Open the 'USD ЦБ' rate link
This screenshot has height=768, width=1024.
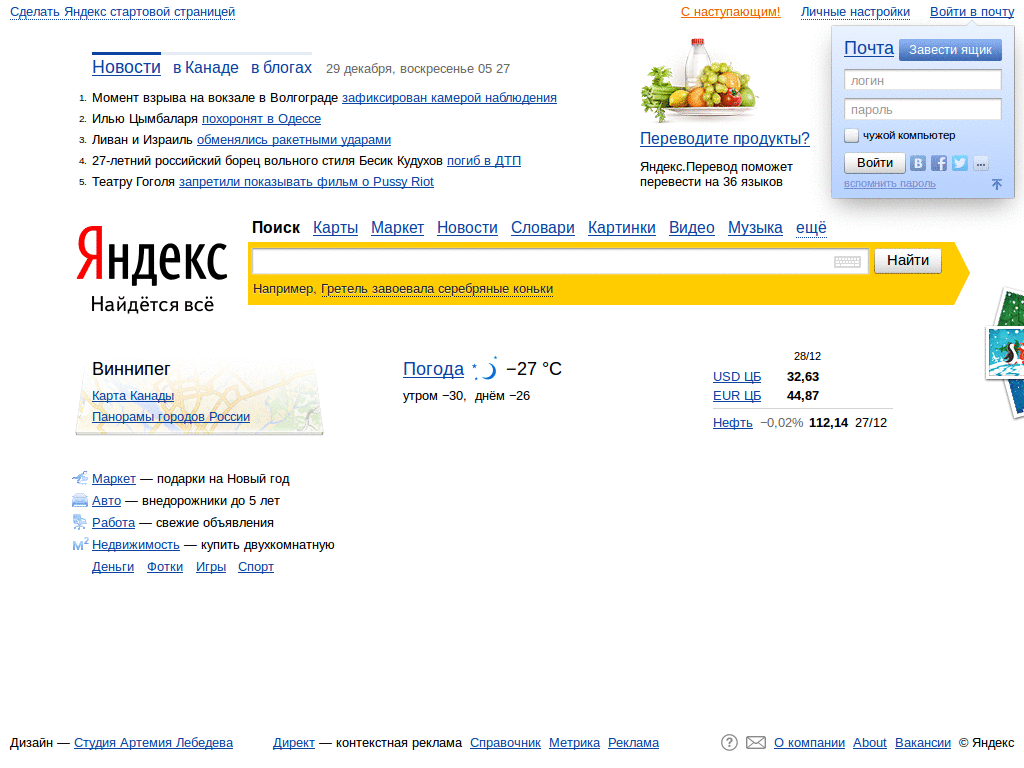pyautogui.click(x=737, y=376)
